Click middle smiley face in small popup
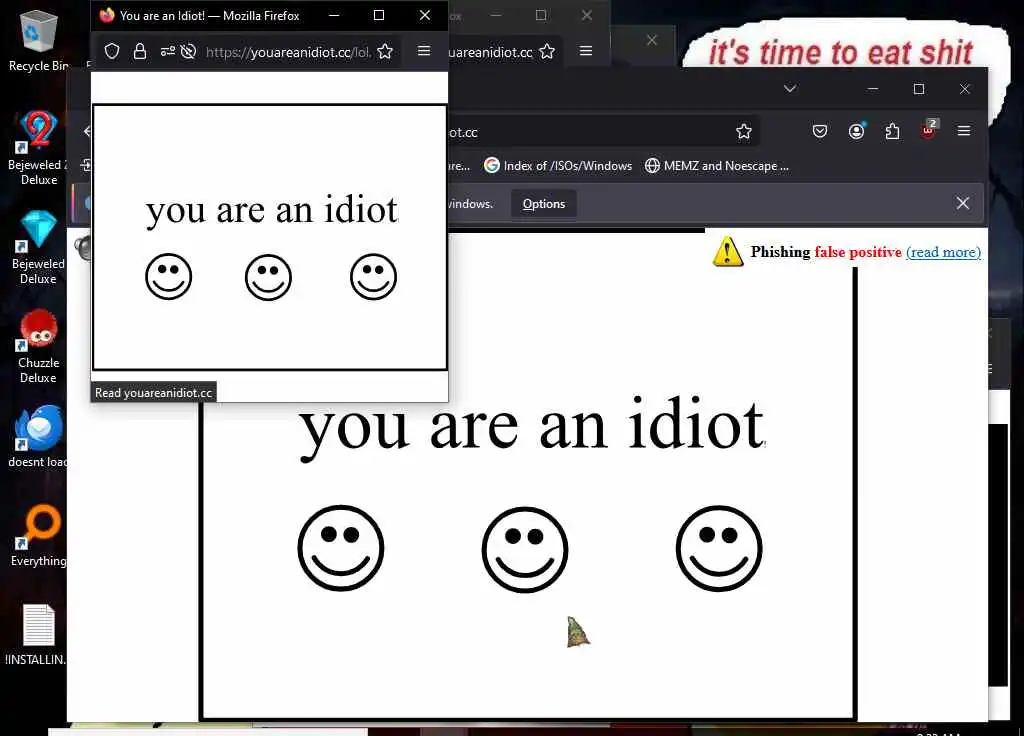Image resolution: width=1024 pixels, height=736 pixels. click(x=268, y=277)
